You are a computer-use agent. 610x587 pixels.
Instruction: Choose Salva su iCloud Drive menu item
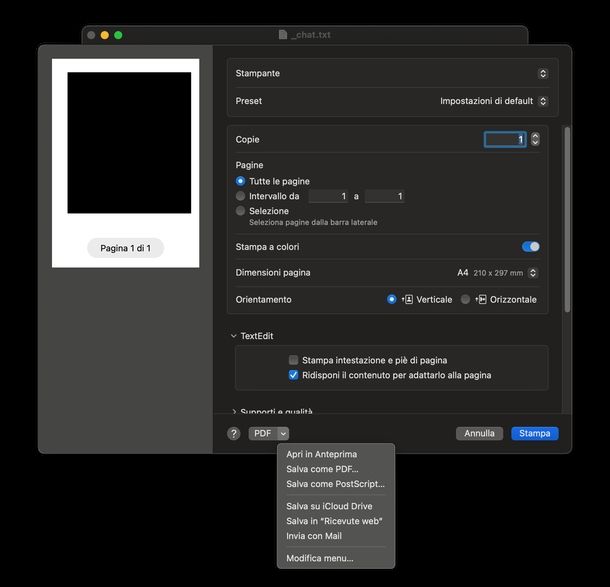click(x=329, y=506)
